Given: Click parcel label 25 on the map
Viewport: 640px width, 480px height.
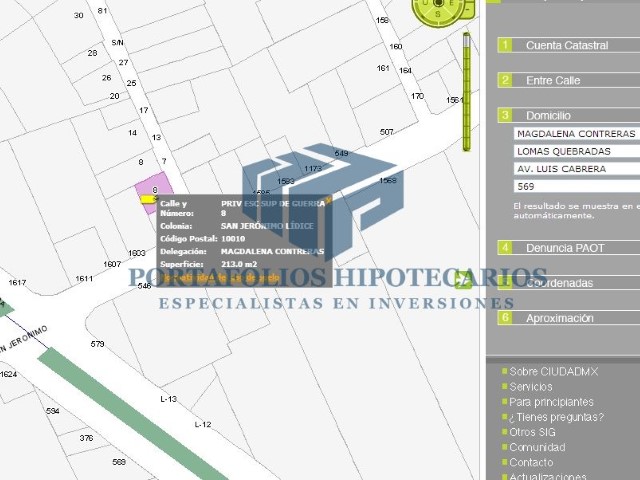Looking at the screenshot, I should [x=131, y=83].
